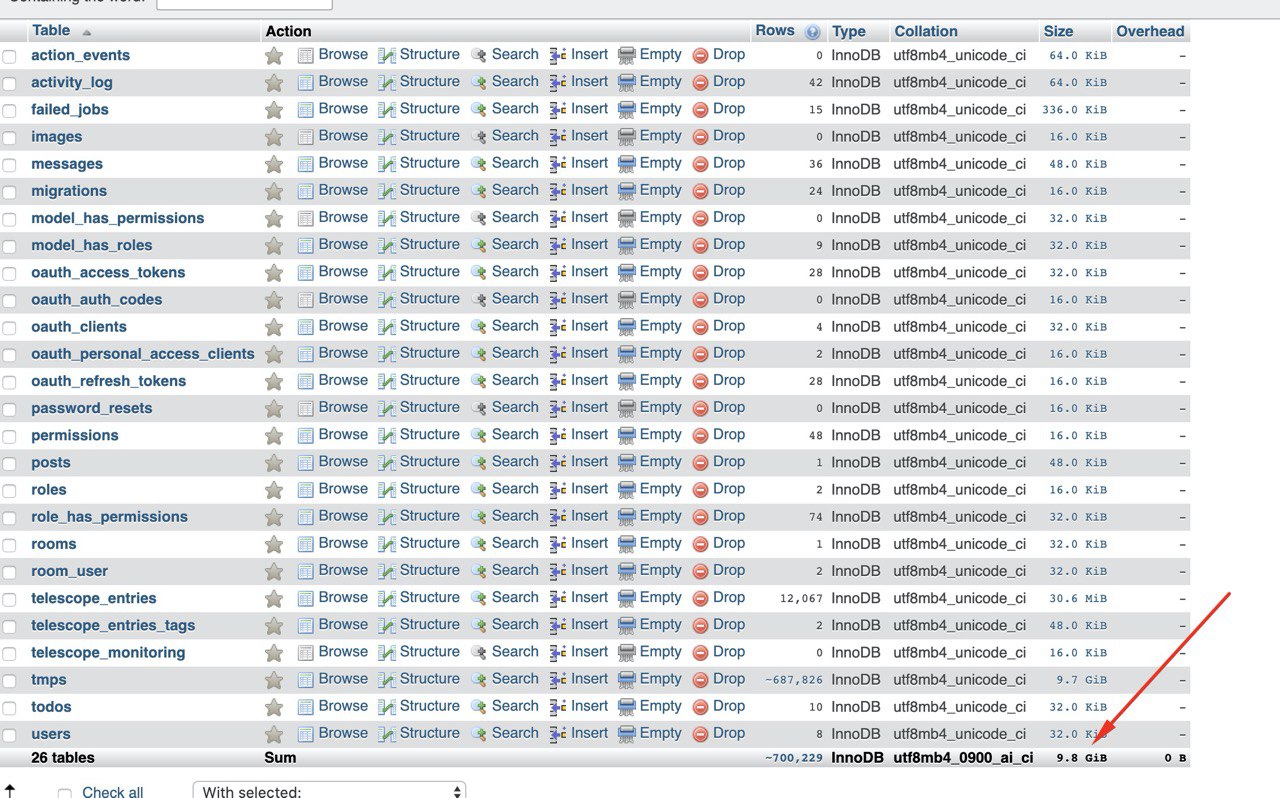Click Insert icon in roles row

point(559,490)
